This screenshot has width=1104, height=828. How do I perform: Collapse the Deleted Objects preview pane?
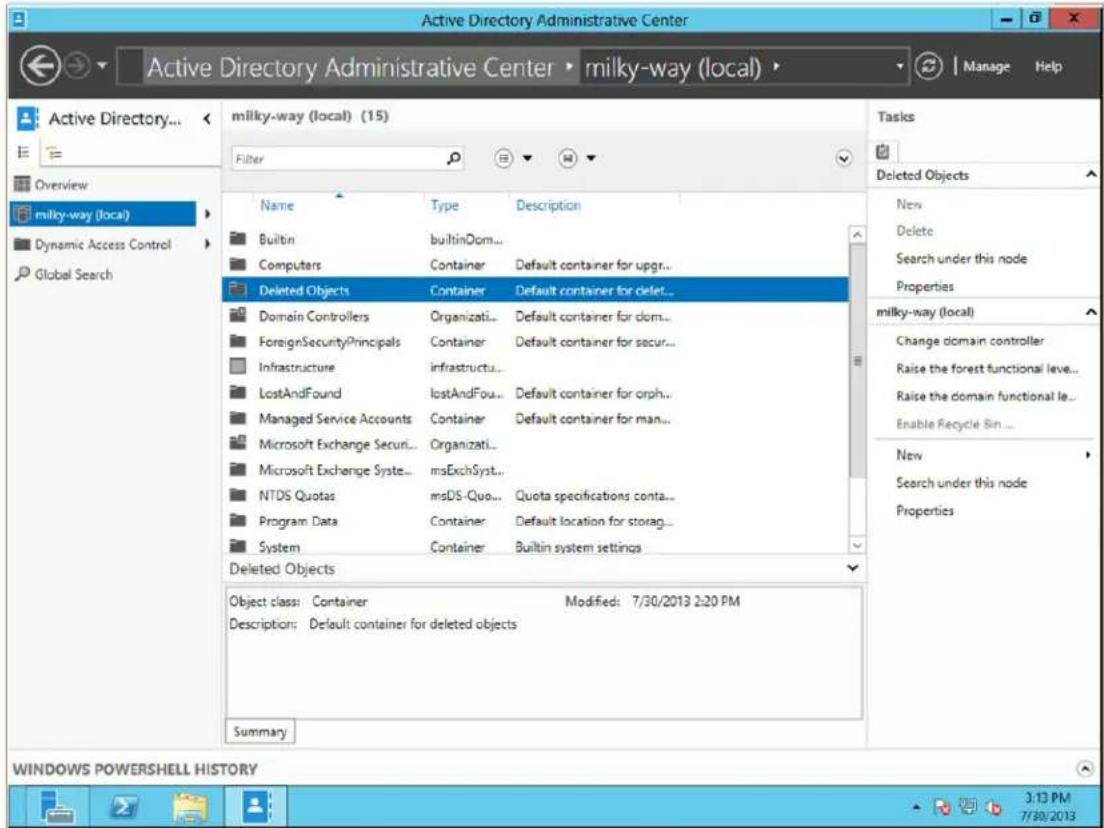point(854,568)
